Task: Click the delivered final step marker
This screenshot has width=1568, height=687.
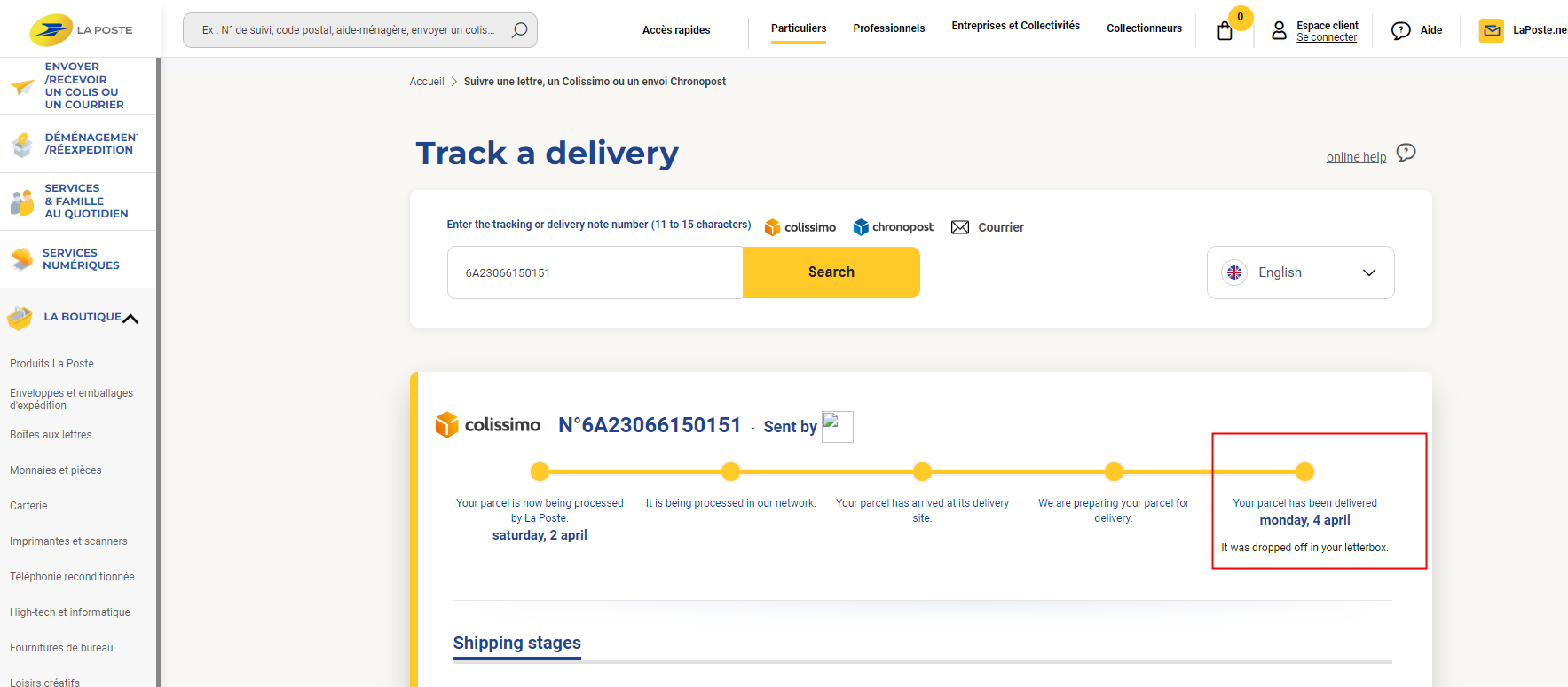Action: [x=1304, y=471]
